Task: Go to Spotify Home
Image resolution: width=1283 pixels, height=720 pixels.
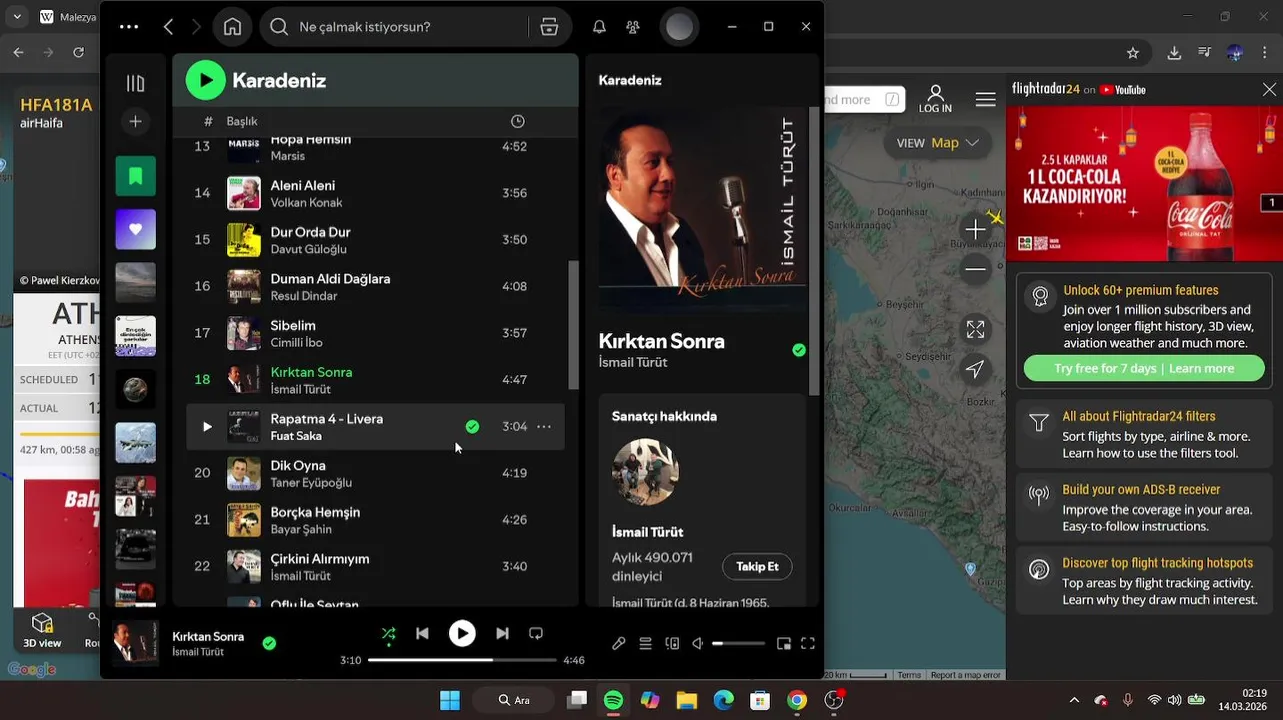Action: point(232,27)
